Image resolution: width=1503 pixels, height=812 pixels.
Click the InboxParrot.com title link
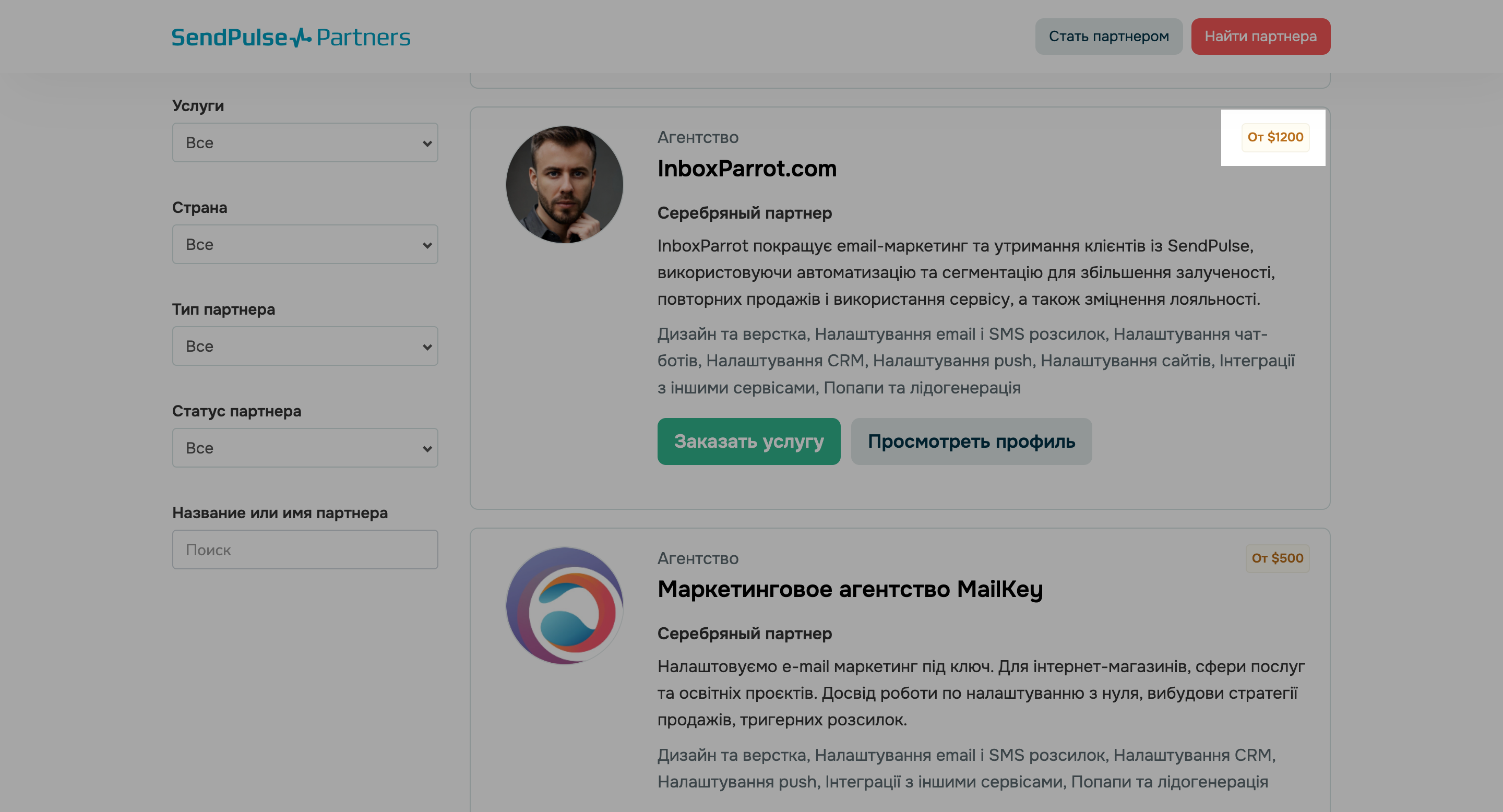[747, 169]
